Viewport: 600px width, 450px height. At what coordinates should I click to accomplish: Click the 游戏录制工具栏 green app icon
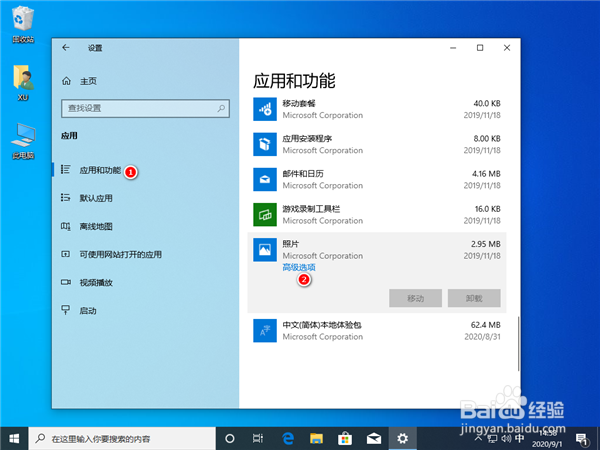click(x=265, y=215)
